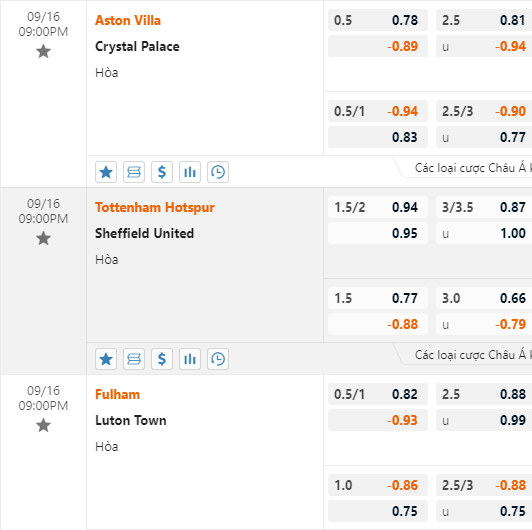Click blue star icon under Aston Villa match
This screenshot has width=532, height=530.
pyautogui.click(x=106, y=172)
